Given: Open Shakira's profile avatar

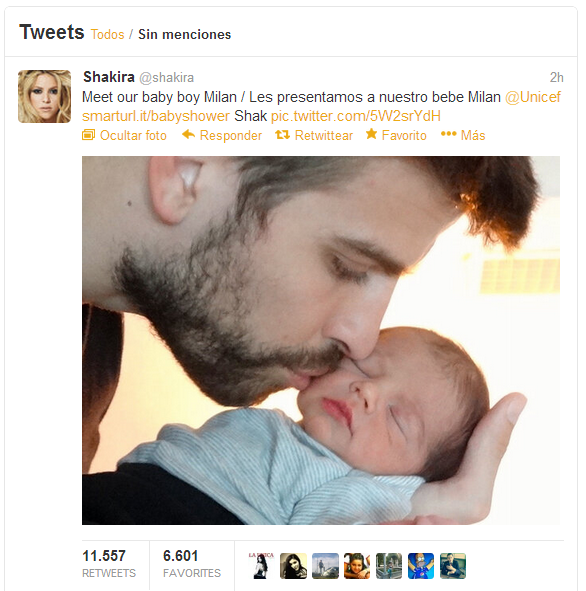Looking at the screenshot, I should click(x=44, y=96).
